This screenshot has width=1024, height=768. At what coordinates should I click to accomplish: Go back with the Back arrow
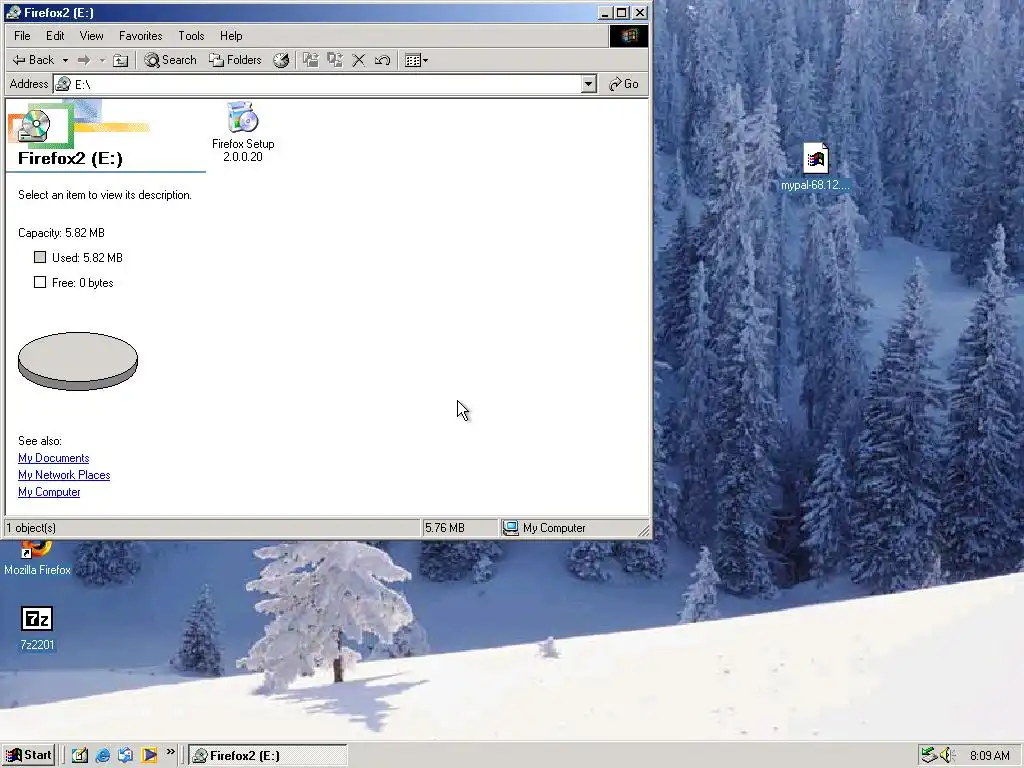33,60
